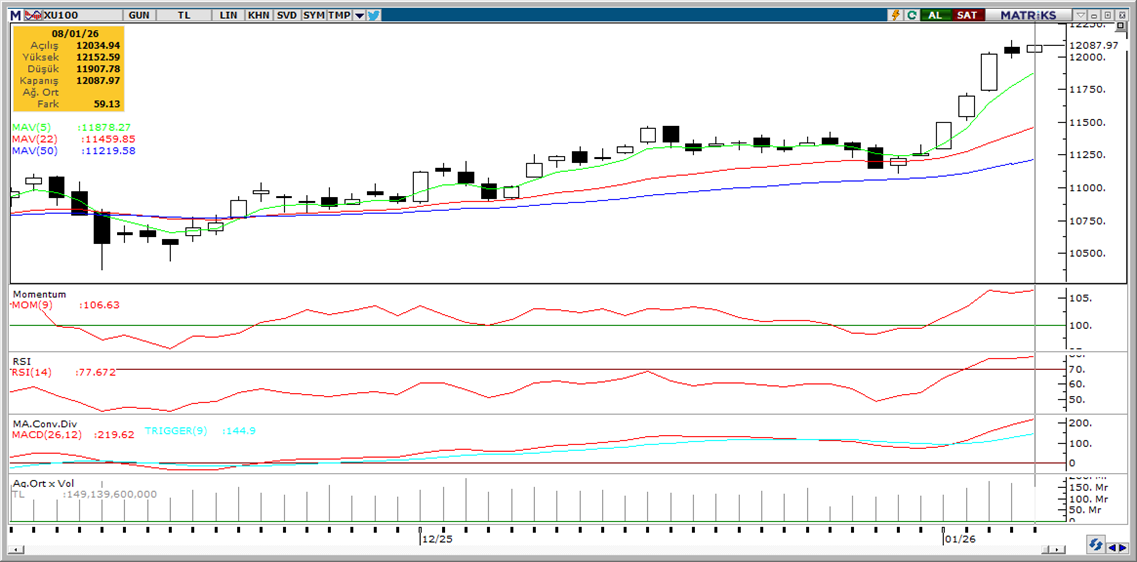Click the horizontal scrollbar right arrow
The height and width of the screenshot is (562, 1137).
pos(1058,549)
